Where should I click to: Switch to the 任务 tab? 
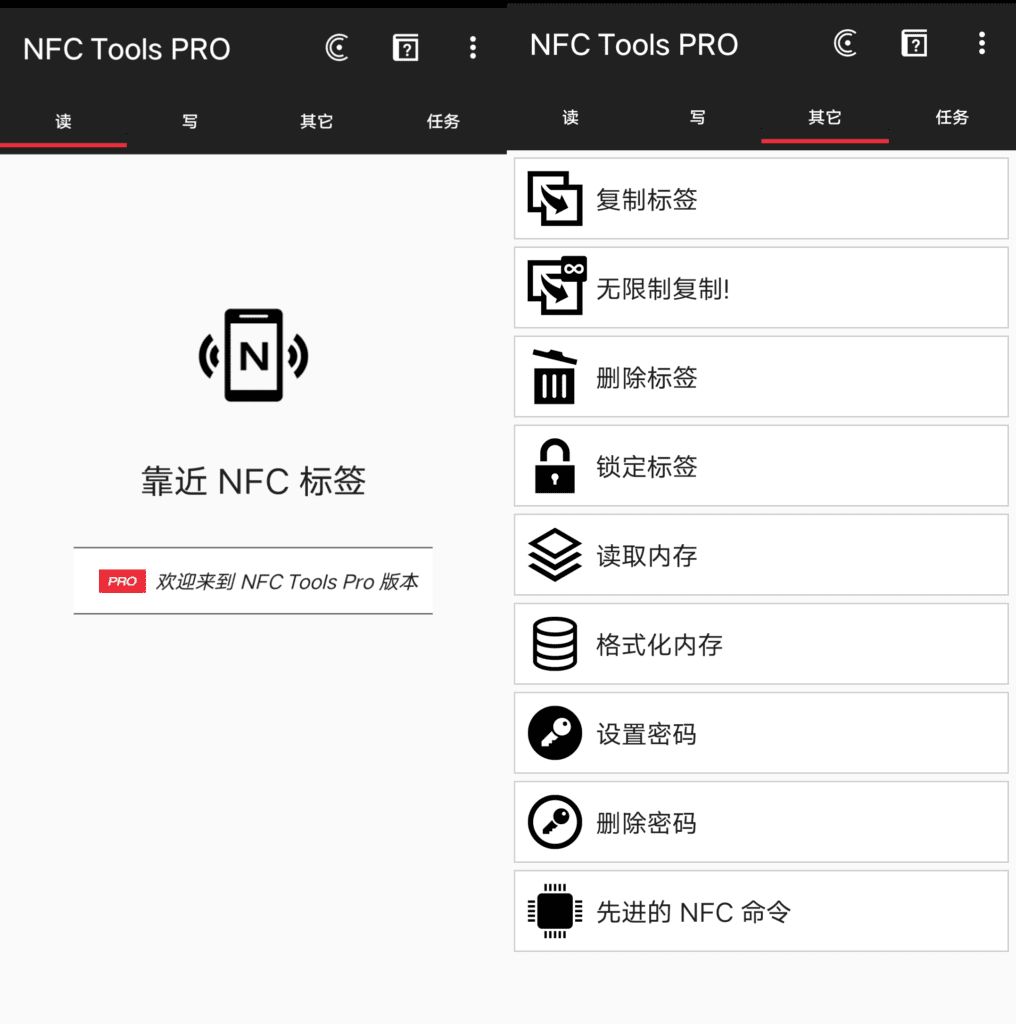click(952, 118)
